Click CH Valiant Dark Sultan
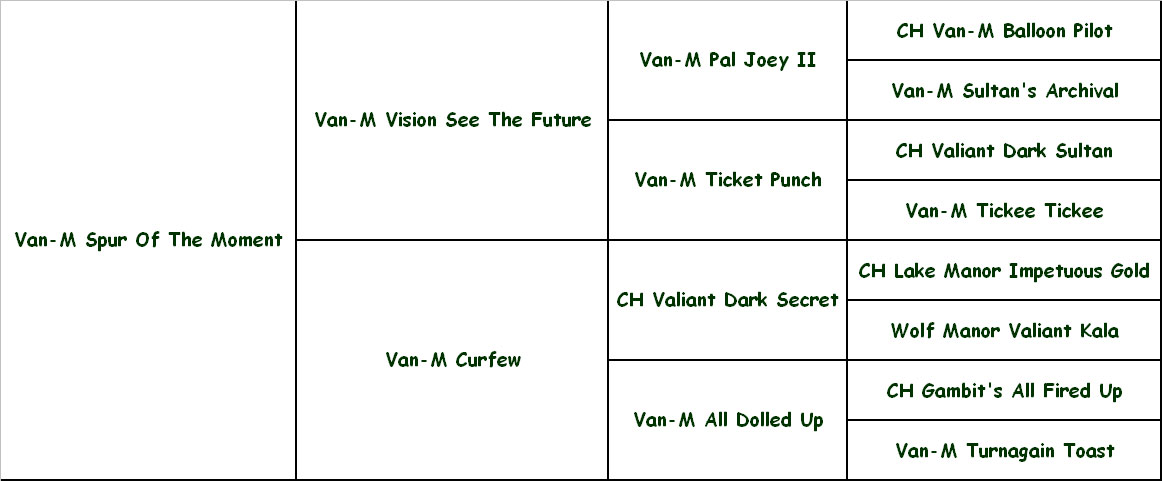The width and height of the screenshot is (1162, 481). 1004,150
